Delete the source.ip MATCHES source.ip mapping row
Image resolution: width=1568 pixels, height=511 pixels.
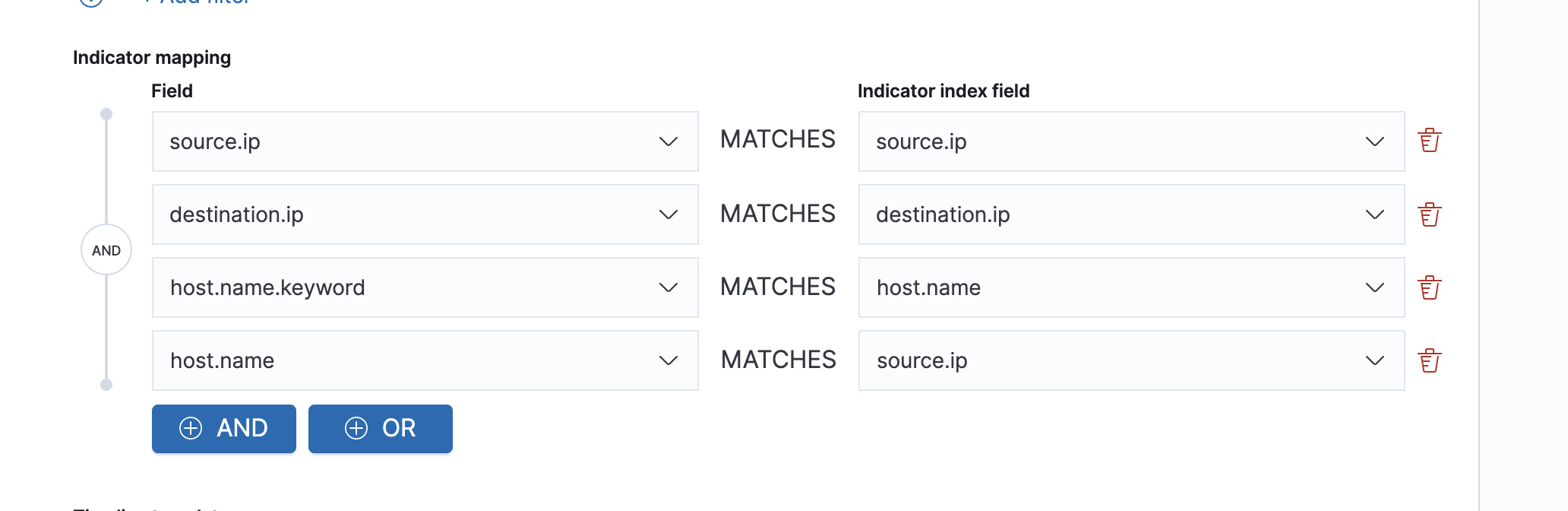tap(1430, 141)
